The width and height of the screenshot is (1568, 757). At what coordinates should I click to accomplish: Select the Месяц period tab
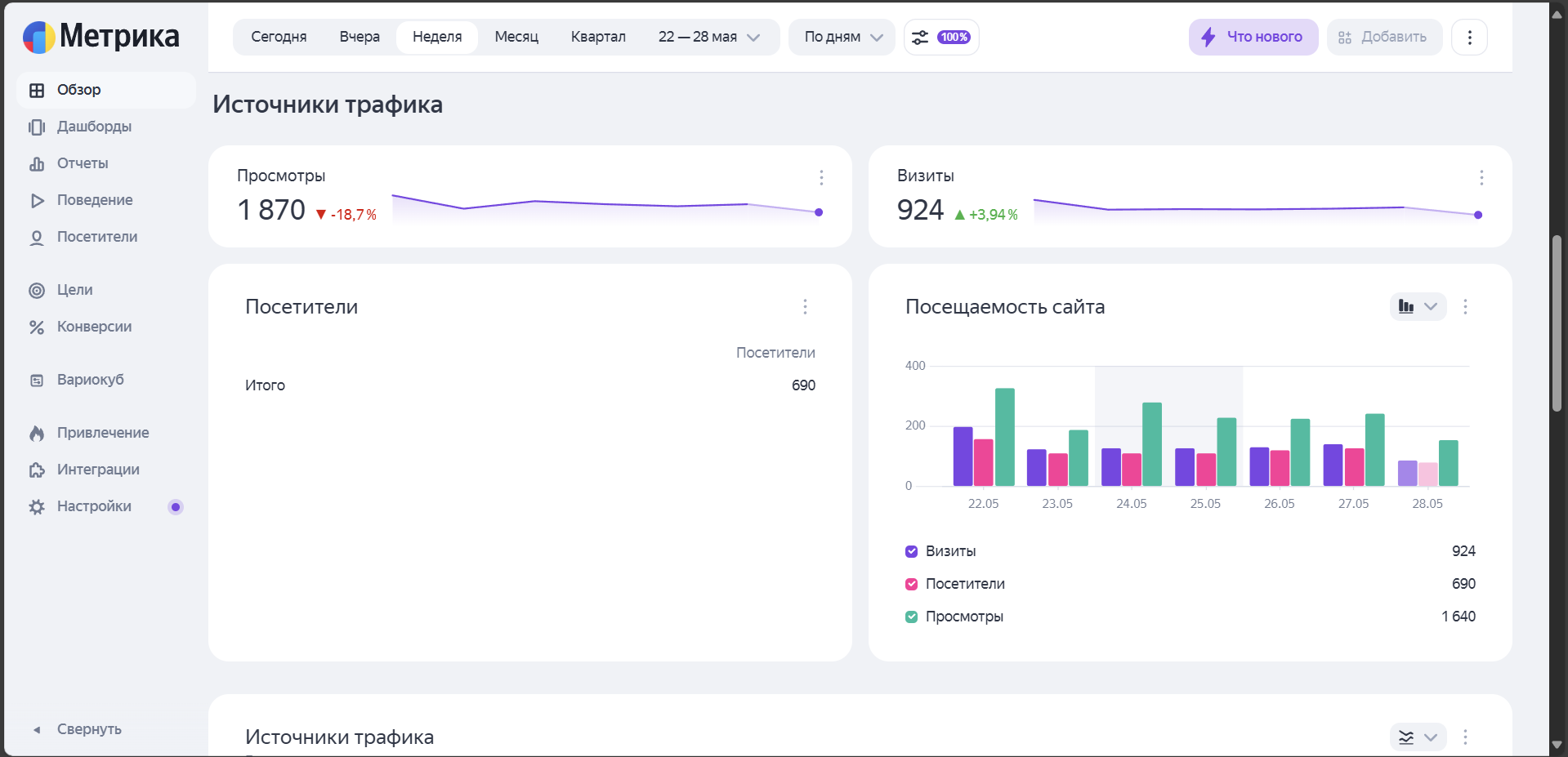click(x=516, y=37)
